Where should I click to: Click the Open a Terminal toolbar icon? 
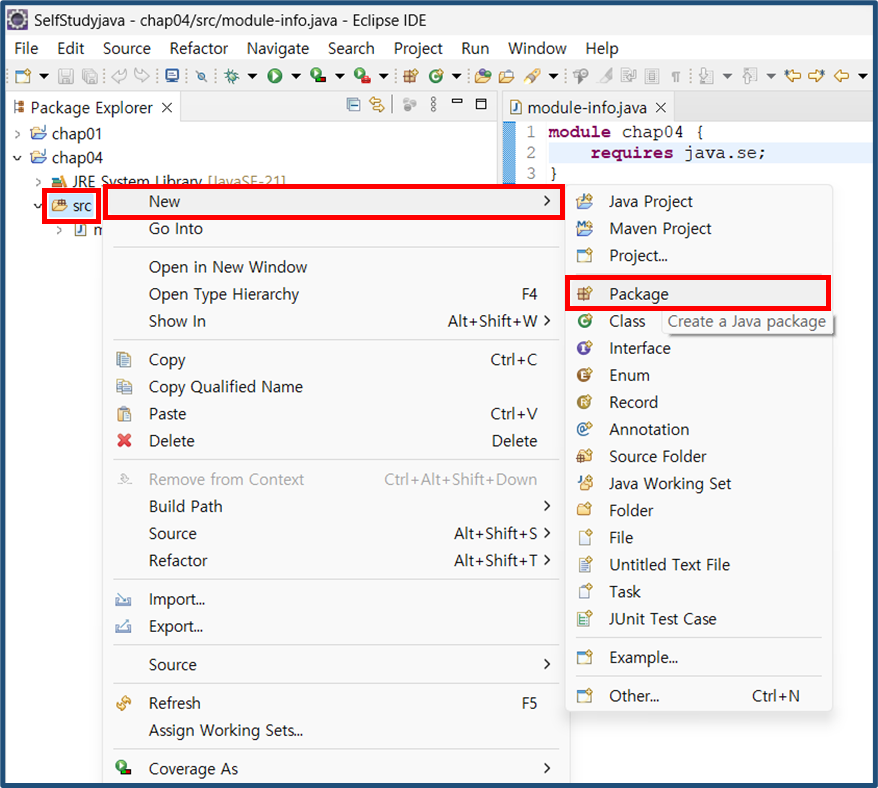click(x=172, y=76)
